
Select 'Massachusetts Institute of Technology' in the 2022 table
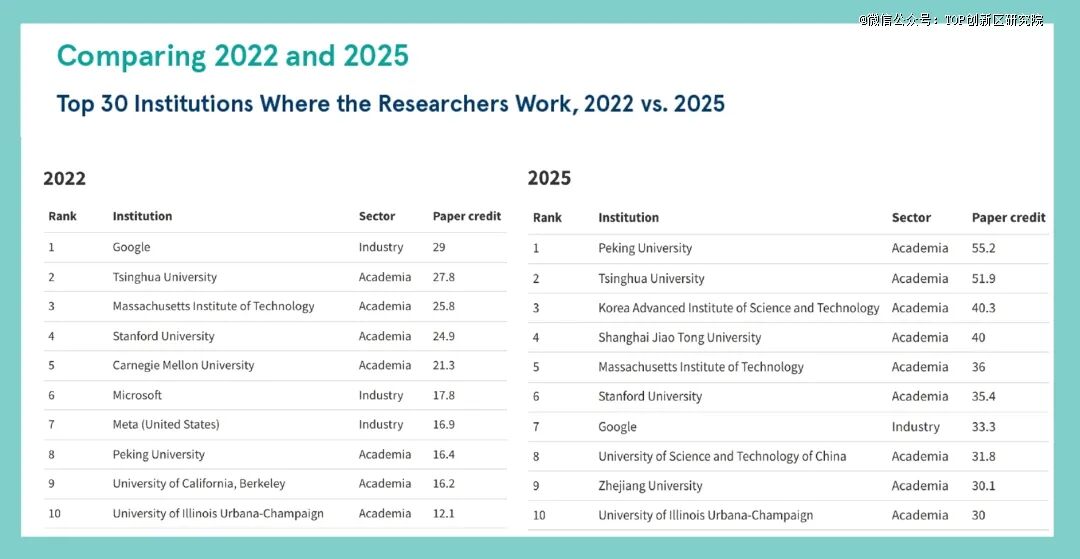point(214,306)
